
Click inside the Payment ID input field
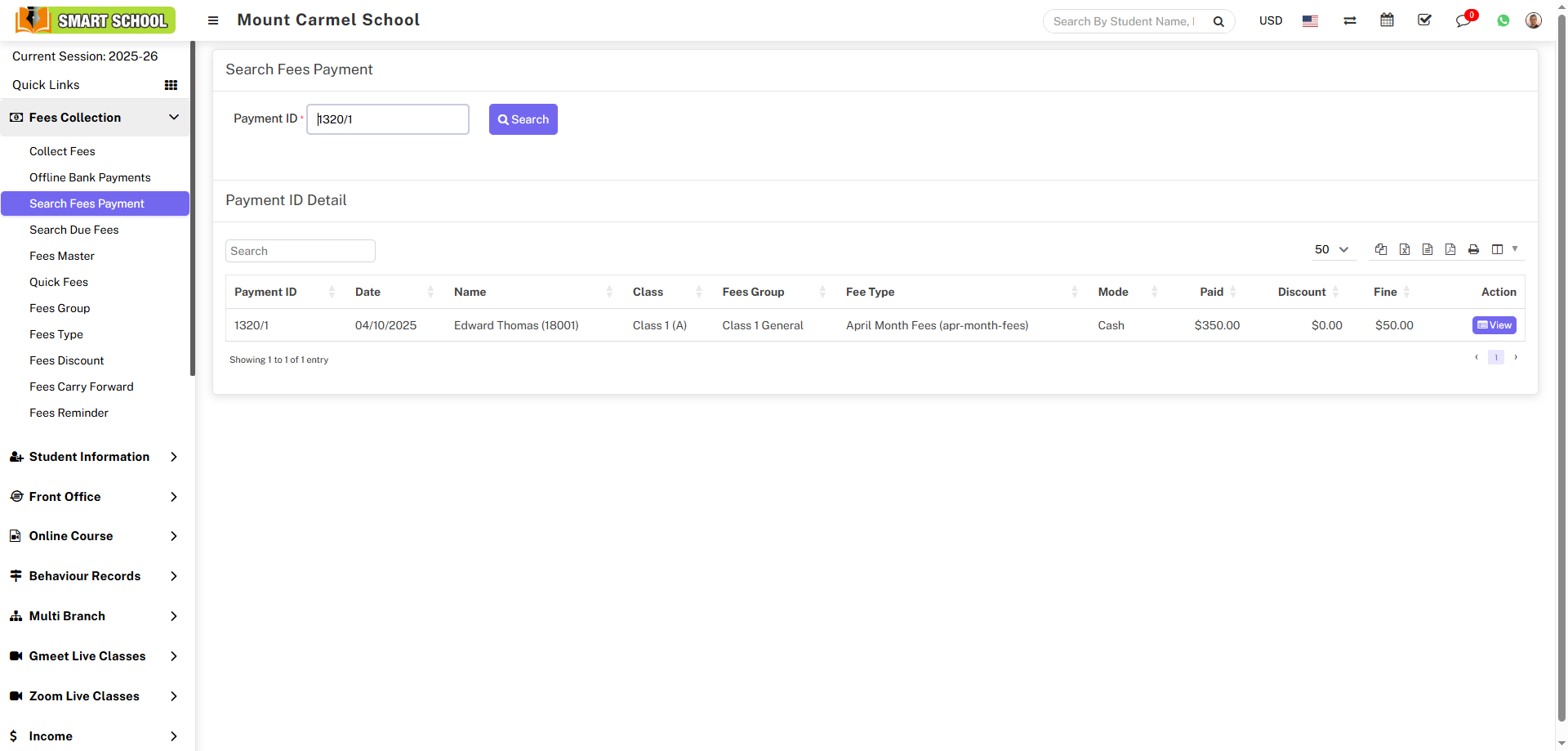click(x=387, y=118)
